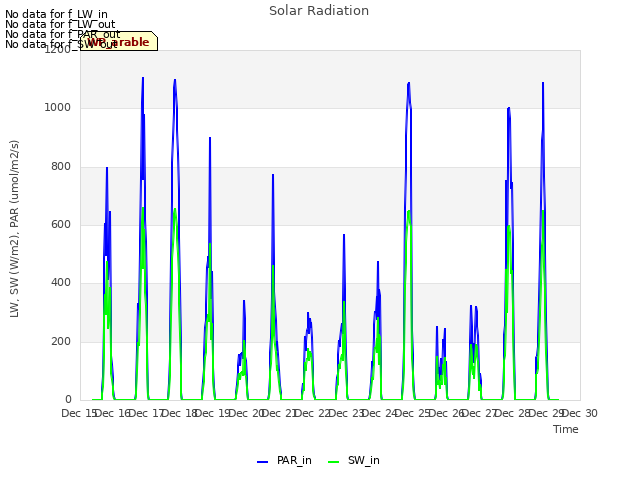Click the Dec 30 x-axis tick label
The width and height of the screenshot is (640, 480).
pyautogui.click(x=580, y=413)
